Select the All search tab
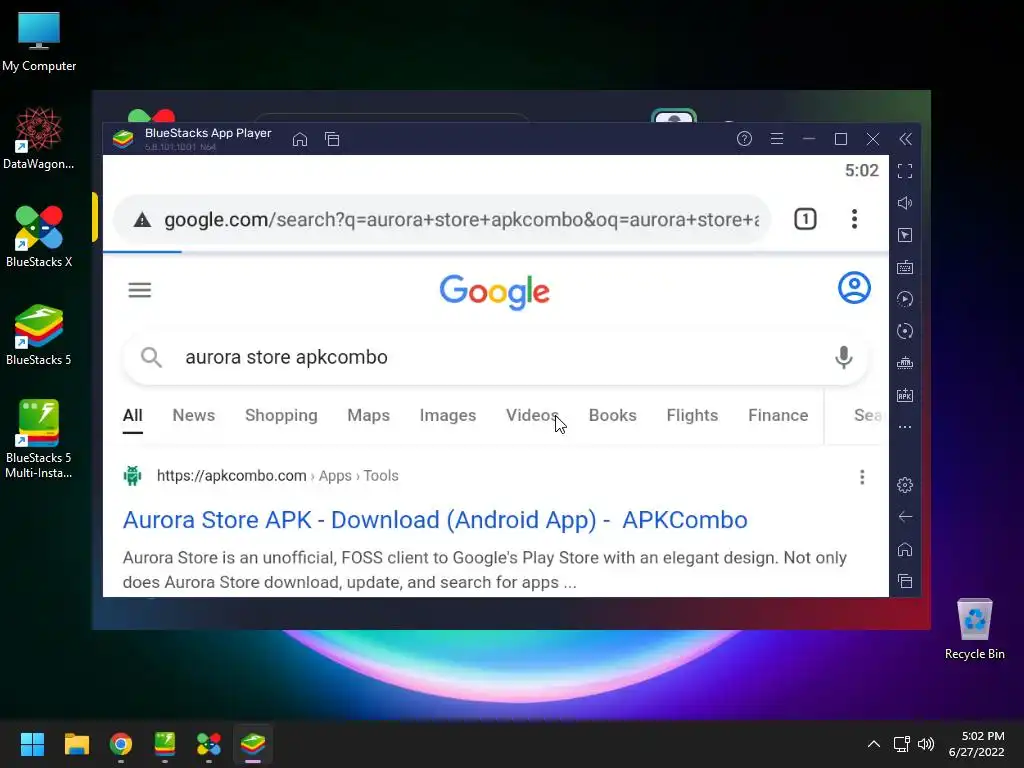 point(133,416)
